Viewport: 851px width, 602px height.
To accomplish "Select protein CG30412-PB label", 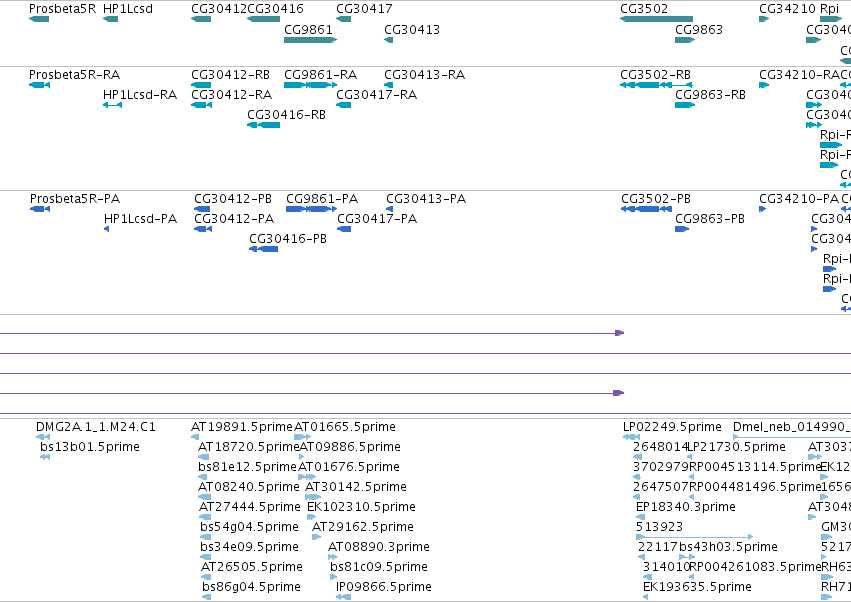I will [x=233, y=199].
